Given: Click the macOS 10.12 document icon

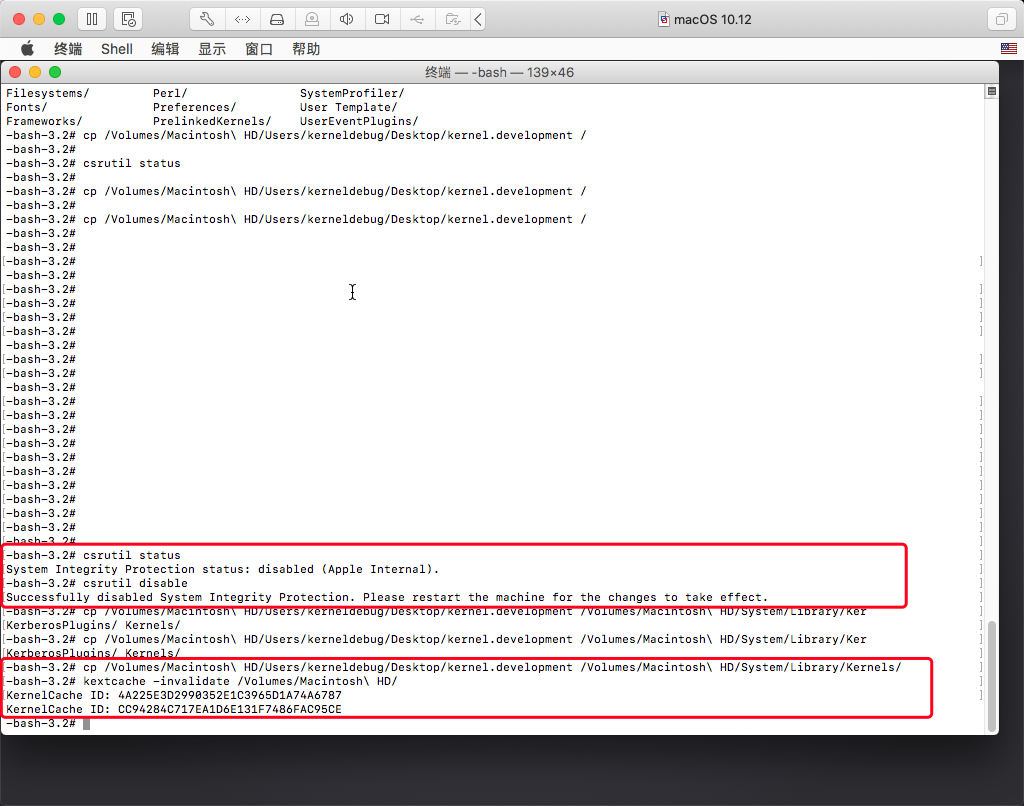Looking at the screenshot, I should pos(664,20).
